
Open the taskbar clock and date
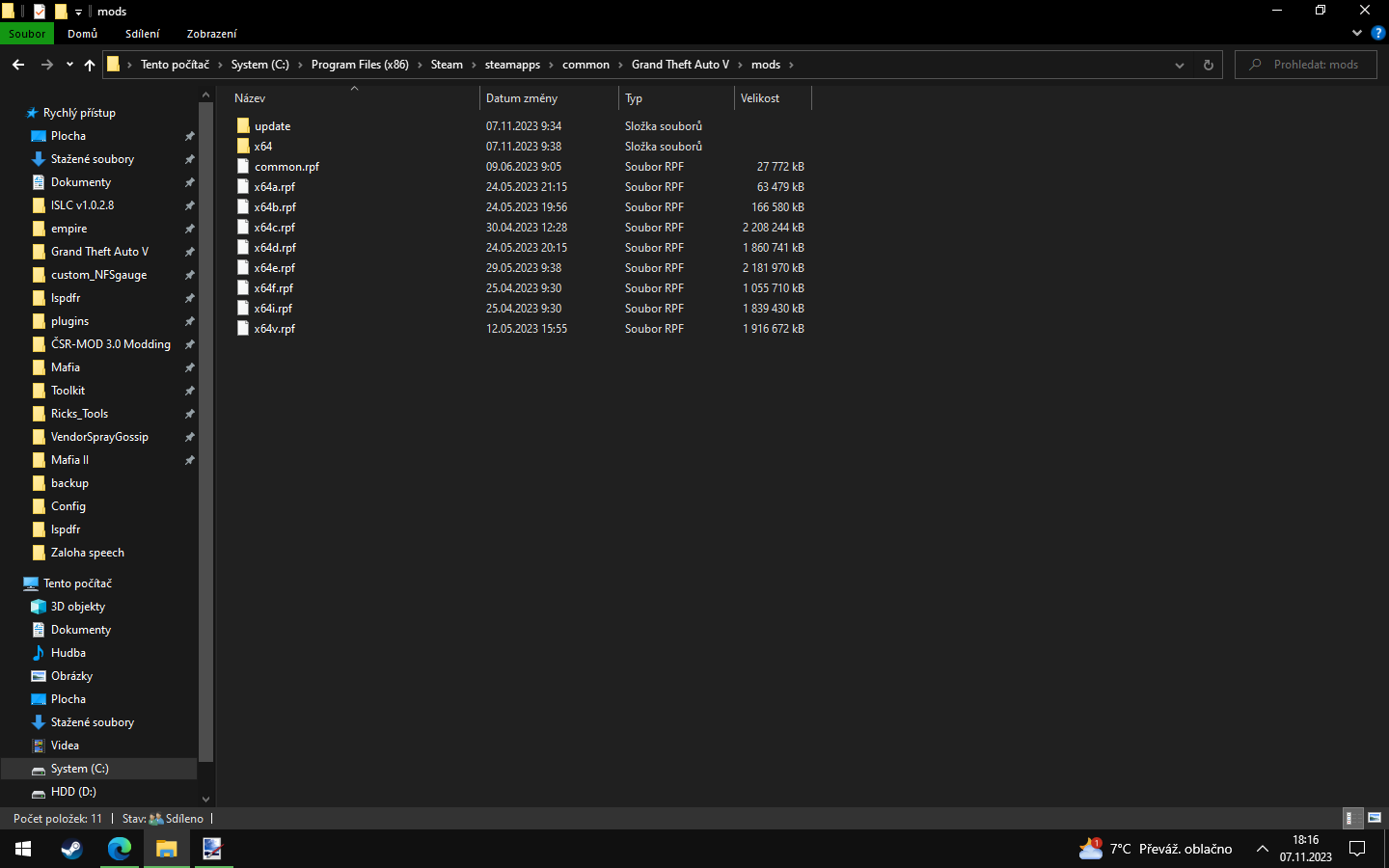(1306, 849)
